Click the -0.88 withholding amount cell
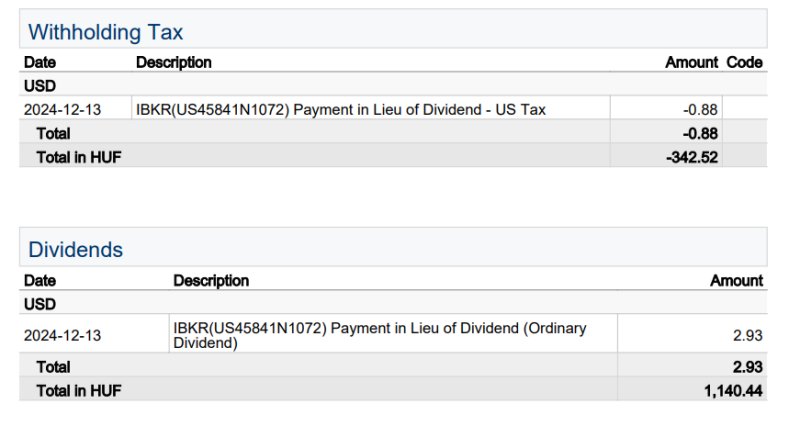The height and width of the screenshot is (437, 800). click(701, 110)
